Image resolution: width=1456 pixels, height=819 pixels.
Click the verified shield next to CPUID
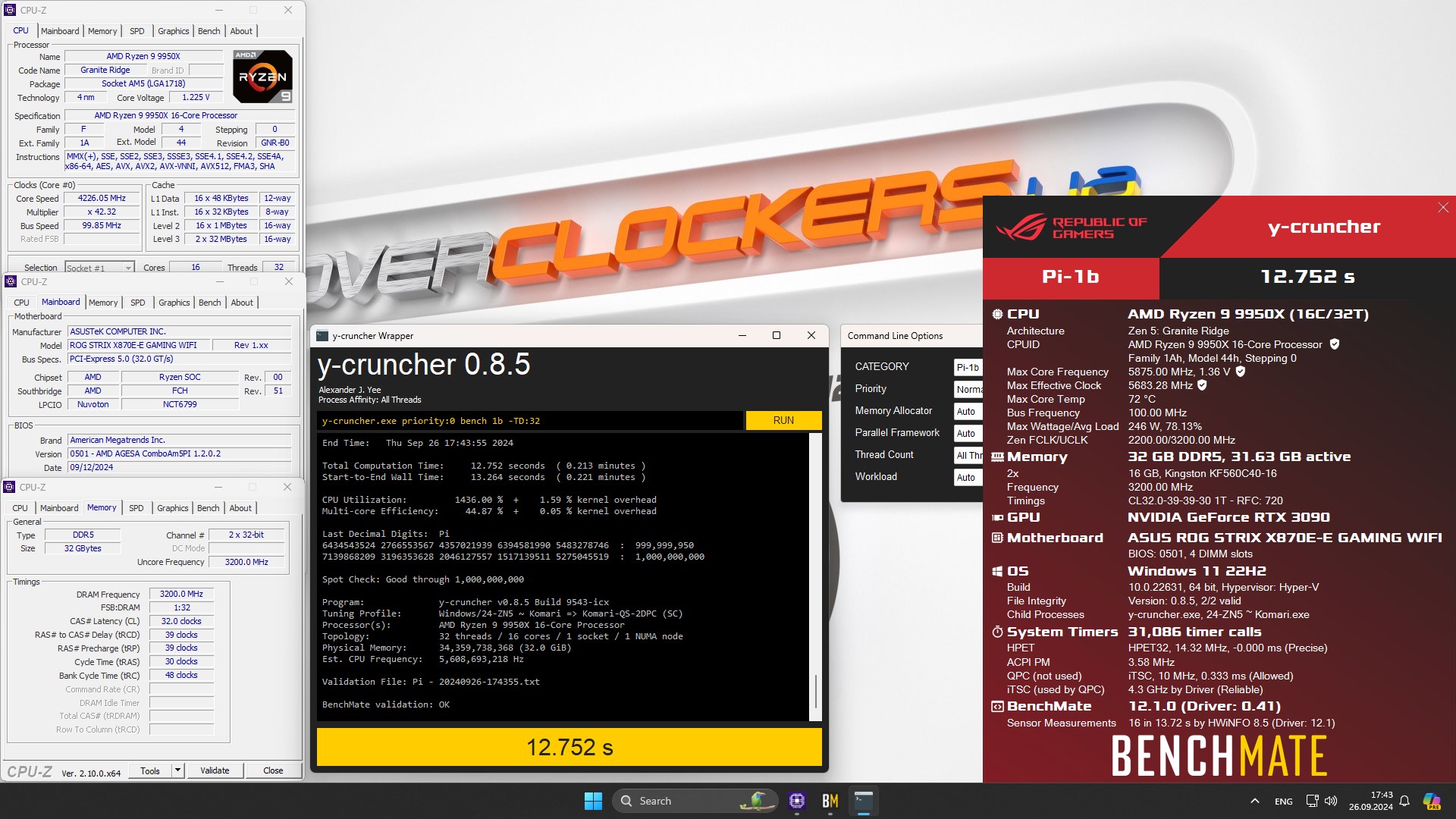point(1335,344)
